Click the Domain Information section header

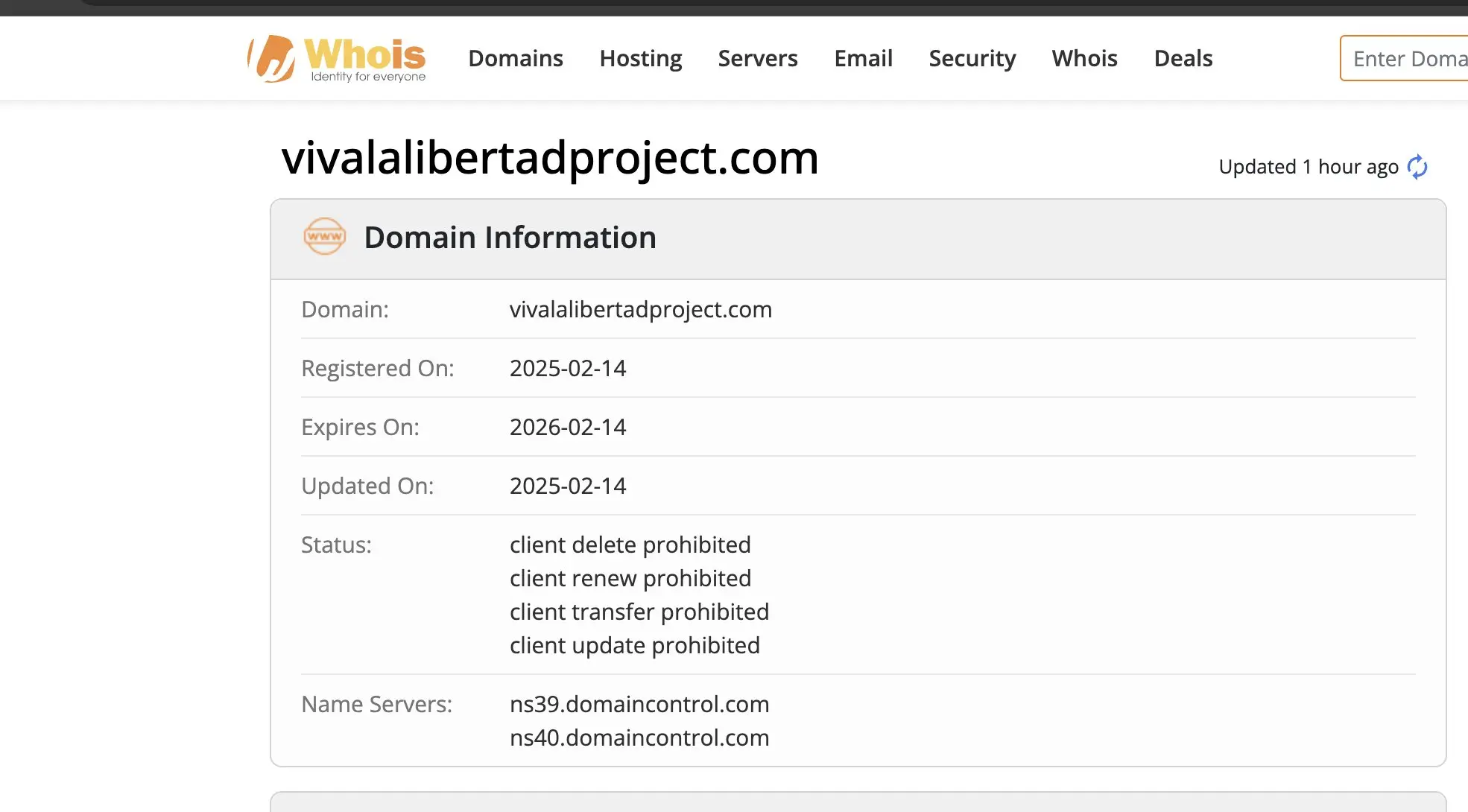coord(510,238)
